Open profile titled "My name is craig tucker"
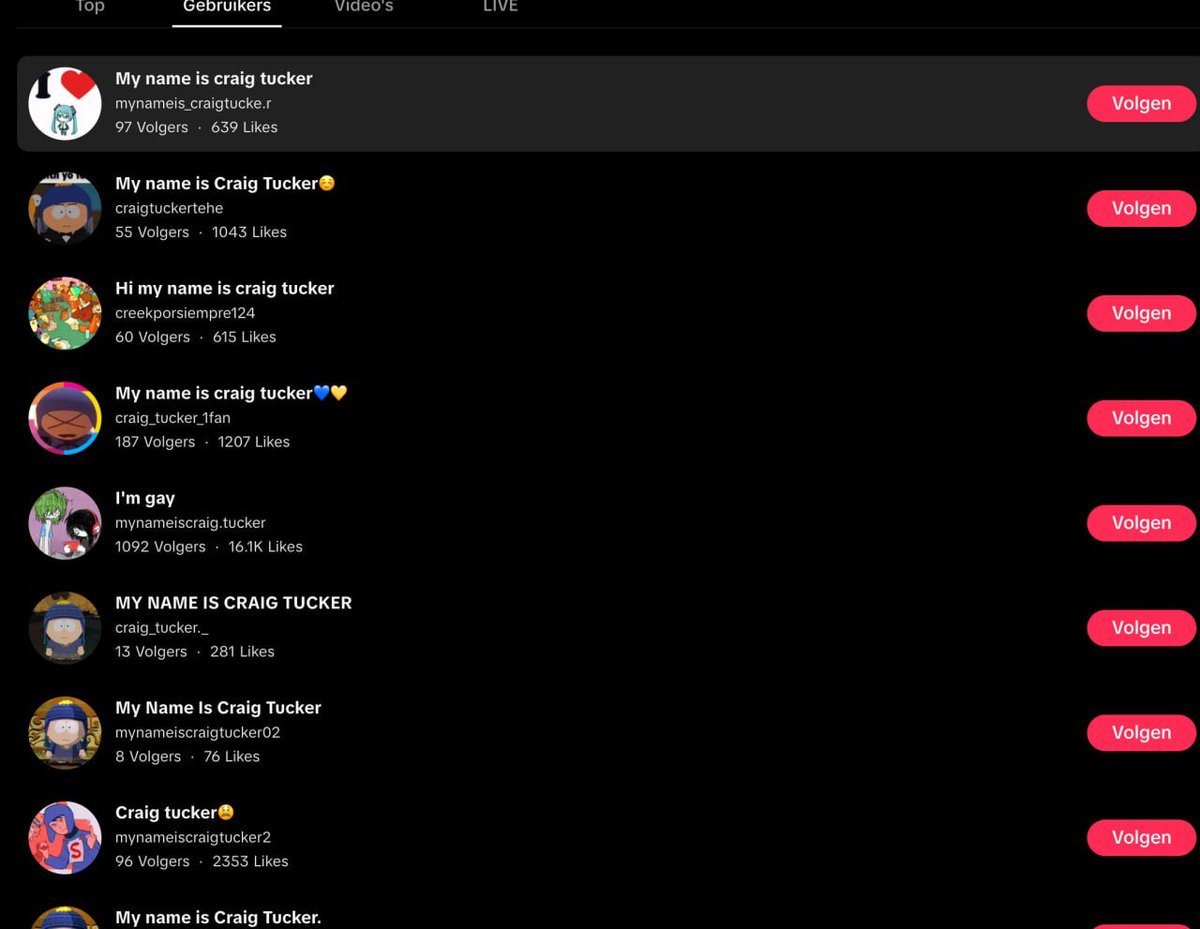 pyautogui.click(x=214, y=79)
